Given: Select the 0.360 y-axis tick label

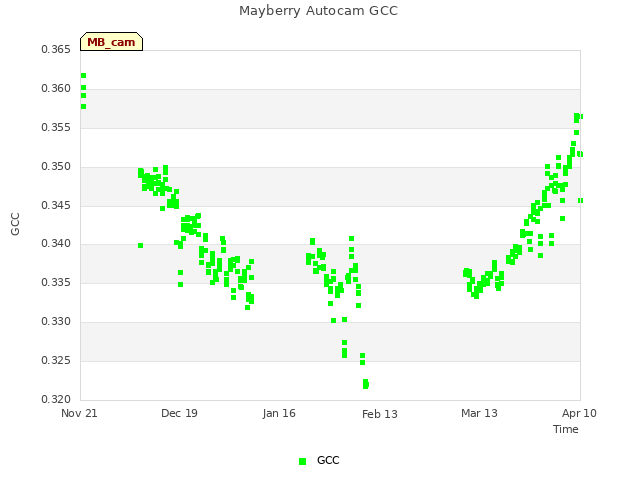Looking at the screenshot, I should click(56, 88).
